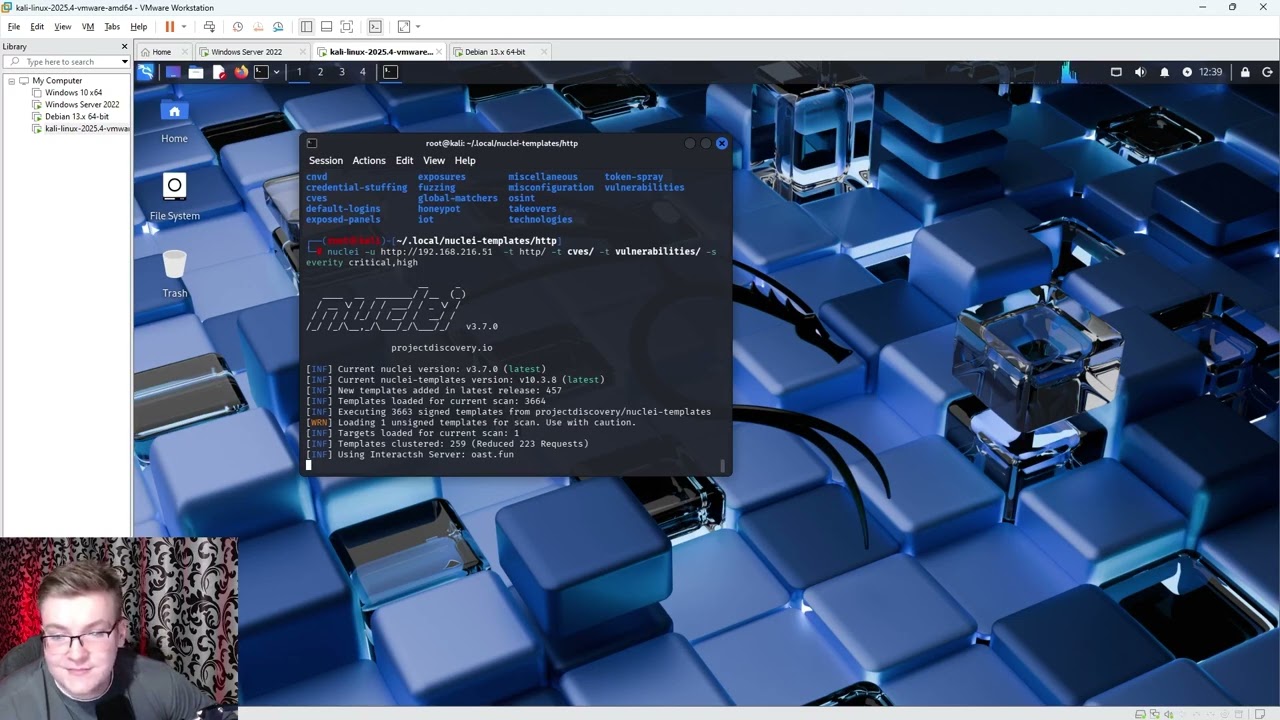Open text editor icon in Kali panel
This screenshot has width=1280, height=720.
[x=218, y=72]
